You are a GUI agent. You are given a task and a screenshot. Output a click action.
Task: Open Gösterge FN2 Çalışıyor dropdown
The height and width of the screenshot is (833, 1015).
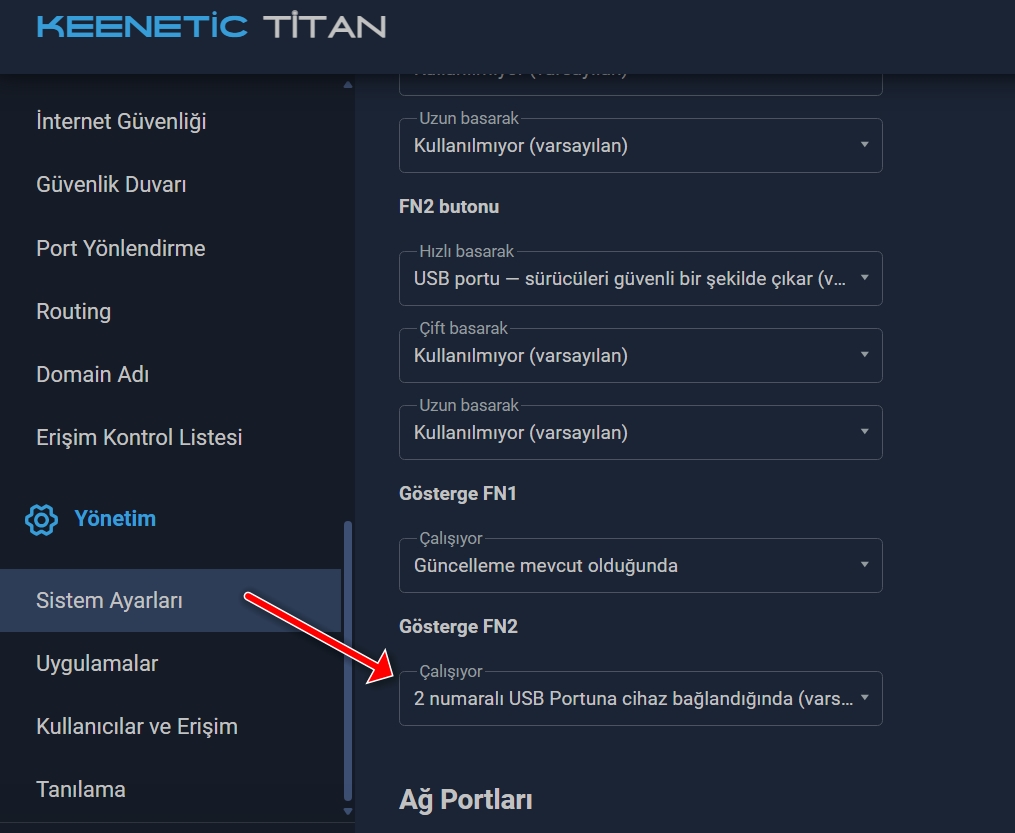click(640, 698)
